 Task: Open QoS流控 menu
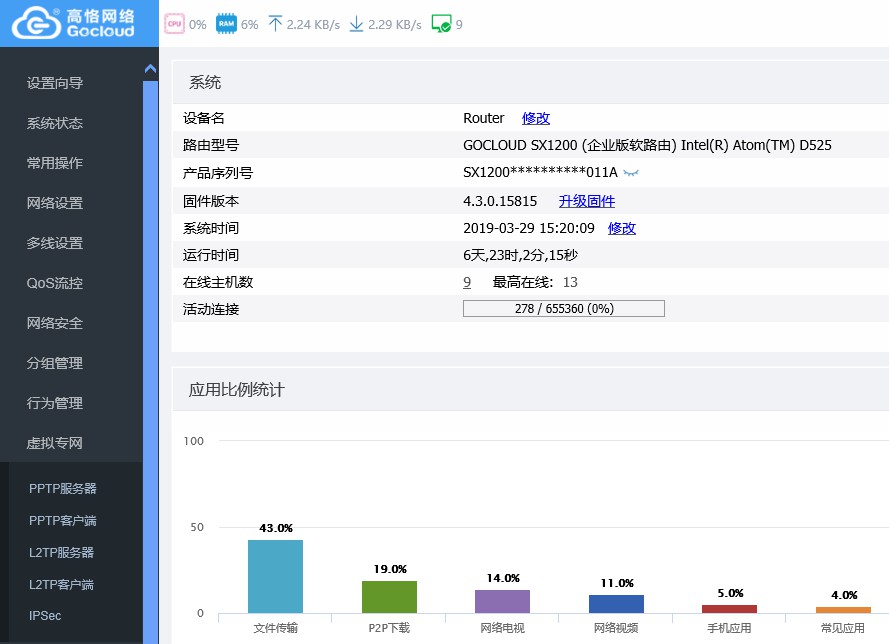coord(55,283)
